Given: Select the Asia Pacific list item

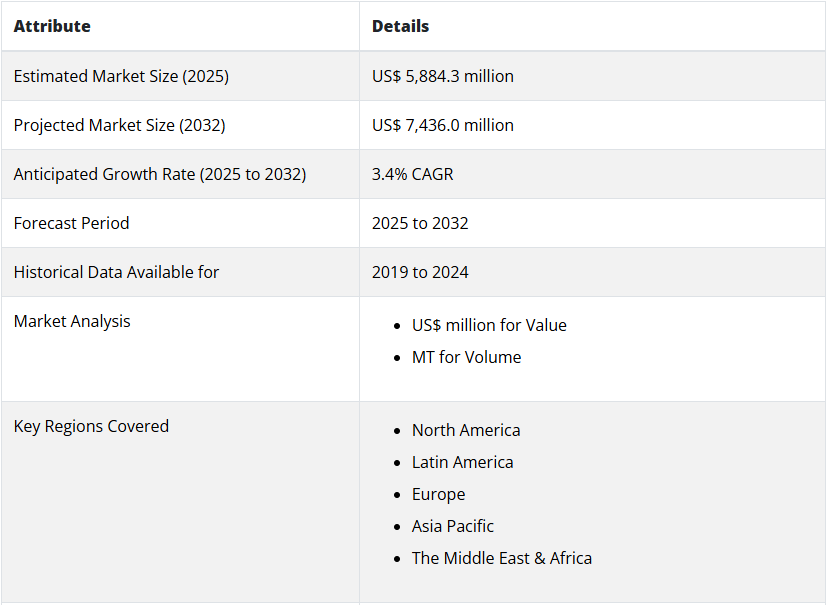Looking at the screenshot, I should [453, 526].
